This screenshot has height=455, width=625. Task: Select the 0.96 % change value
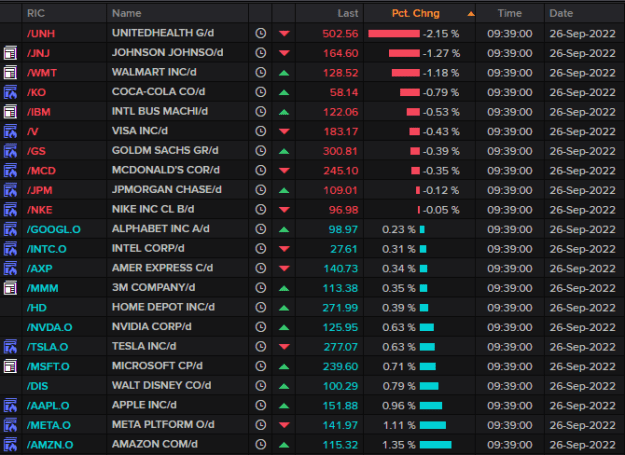pos(399,406)
